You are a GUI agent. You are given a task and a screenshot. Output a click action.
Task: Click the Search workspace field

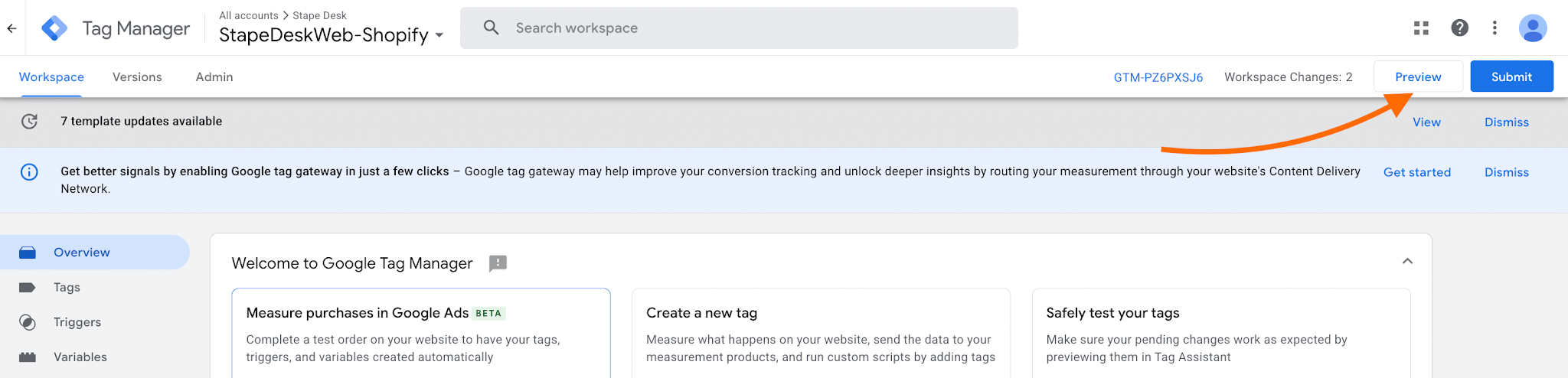pos(739,28)
